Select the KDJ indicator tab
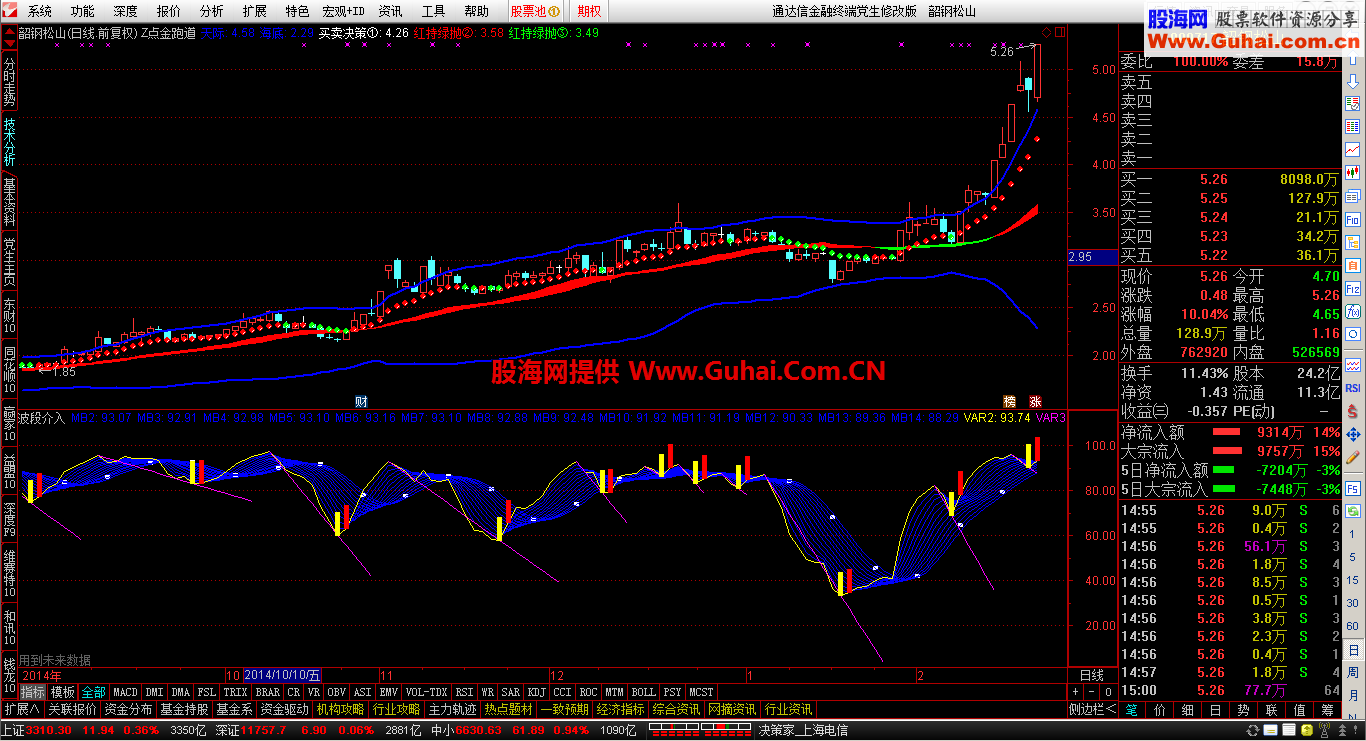 (537, 692)
